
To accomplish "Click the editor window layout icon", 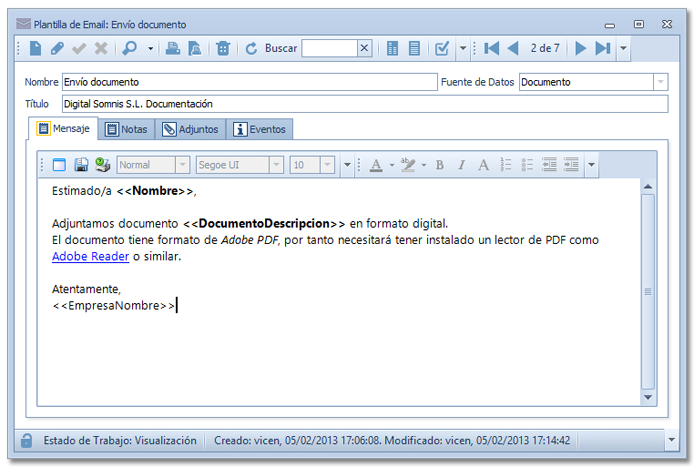I will [59, 165].
